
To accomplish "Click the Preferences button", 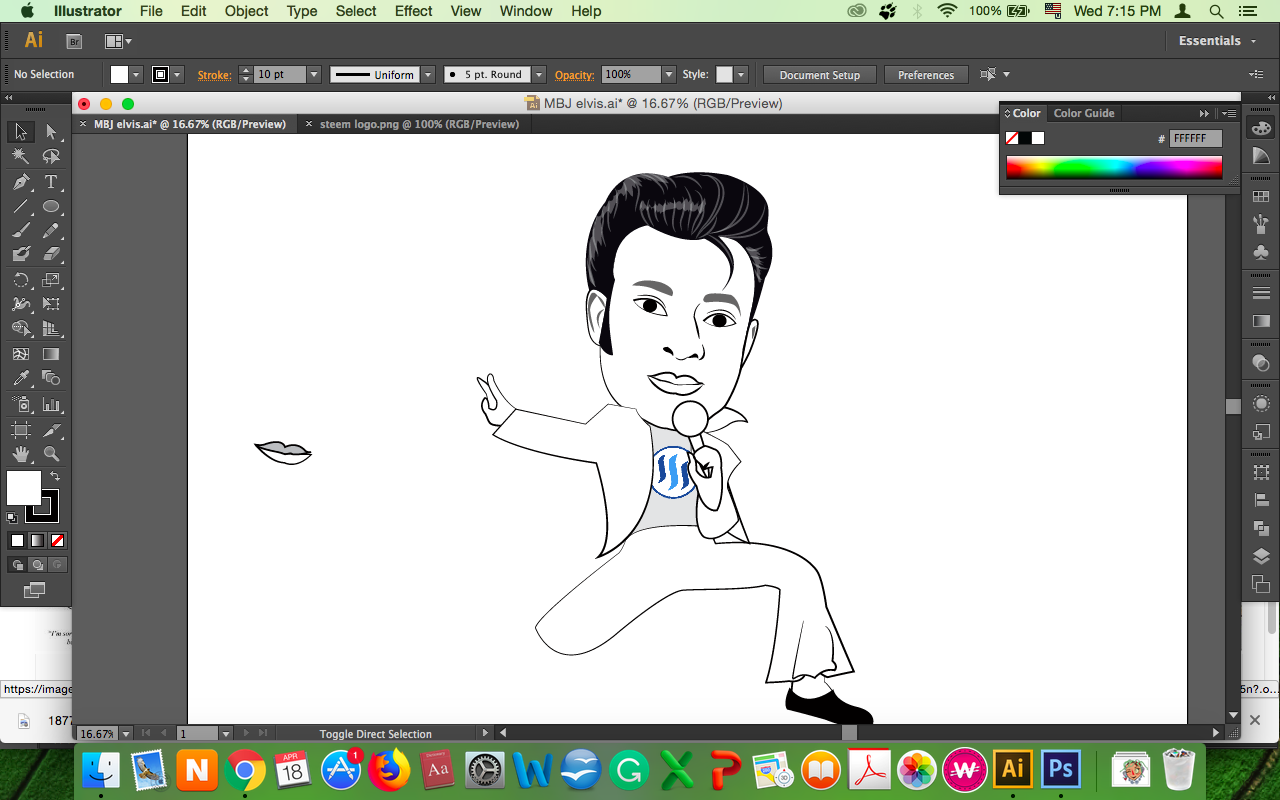I will point(926,75).
